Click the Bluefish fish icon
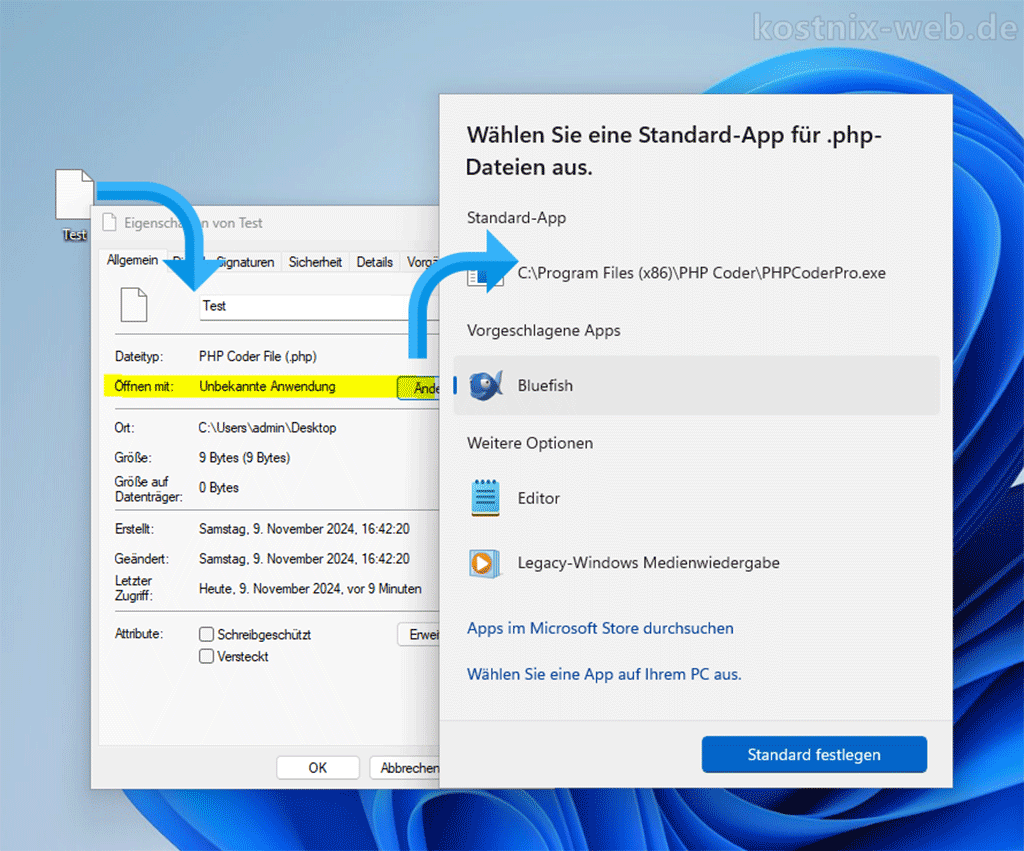This screenshot has height=851, width=1024. click(485, 385)
